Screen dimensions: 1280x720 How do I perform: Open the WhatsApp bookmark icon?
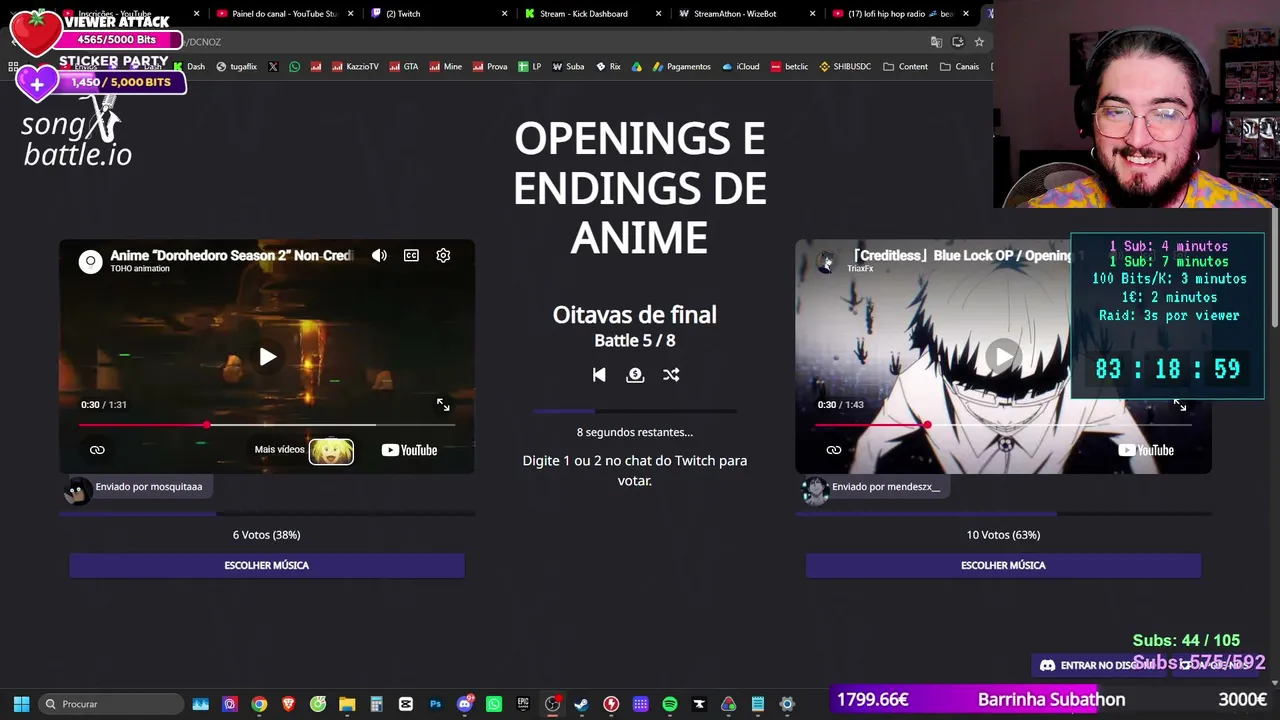294,67
